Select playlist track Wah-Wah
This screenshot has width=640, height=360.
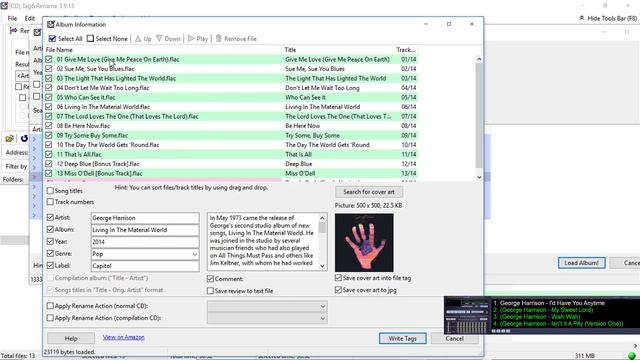[x=536, y=317]
